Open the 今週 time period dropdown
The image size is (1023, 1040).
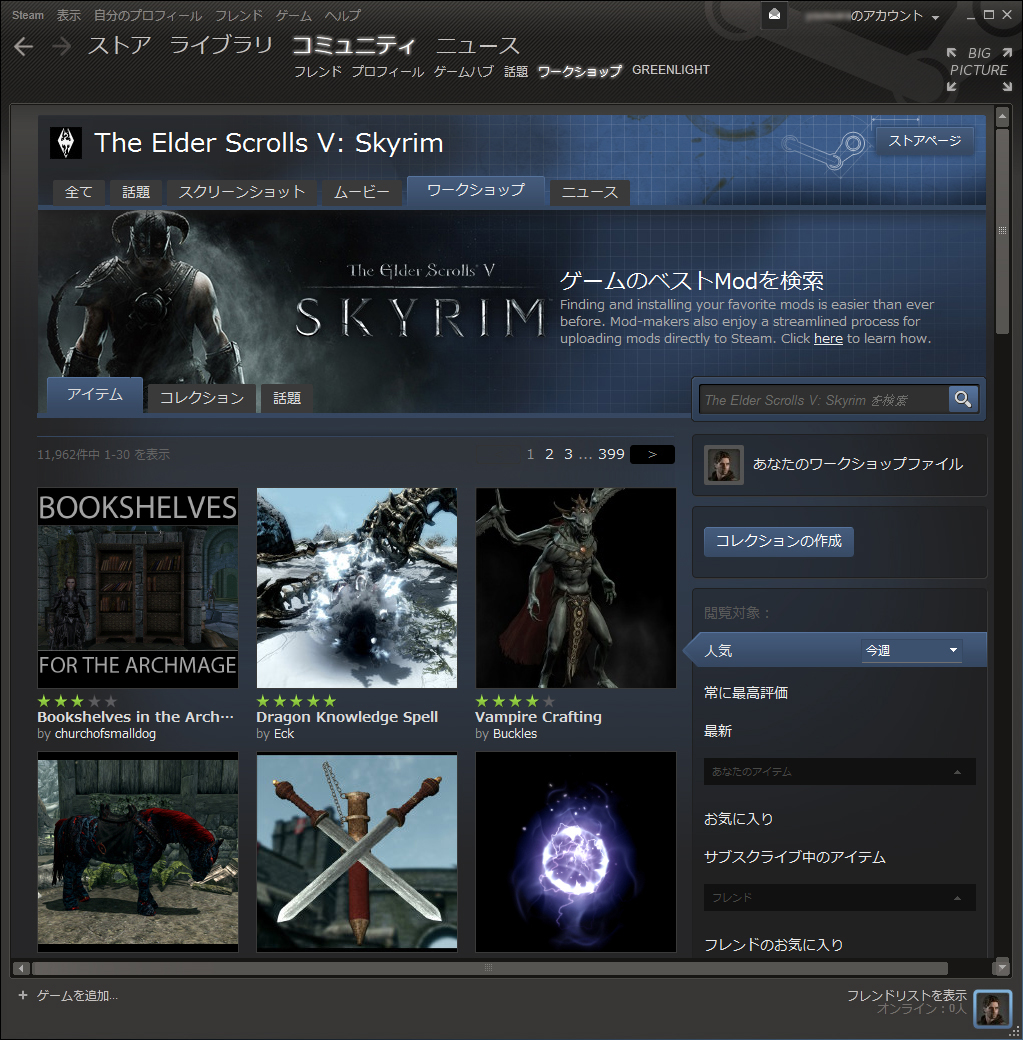911,650
